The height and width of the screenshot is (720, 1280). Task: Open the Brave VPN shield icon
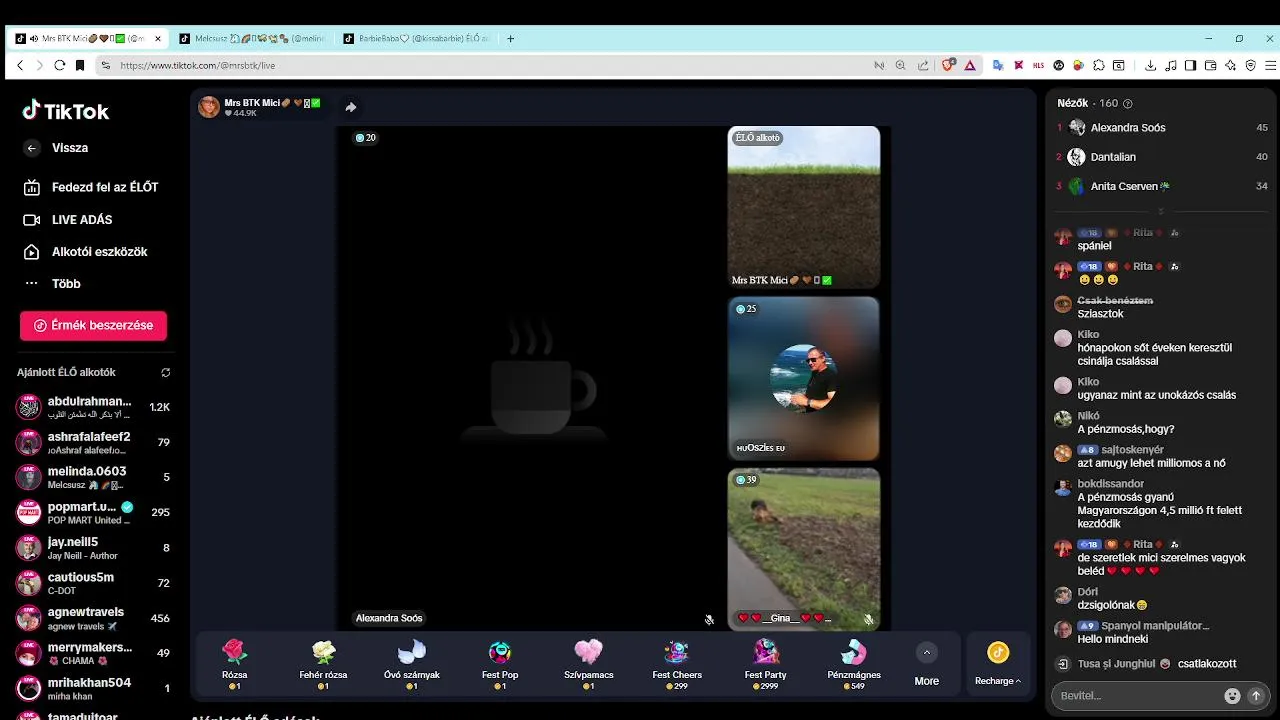(1250, 65)
